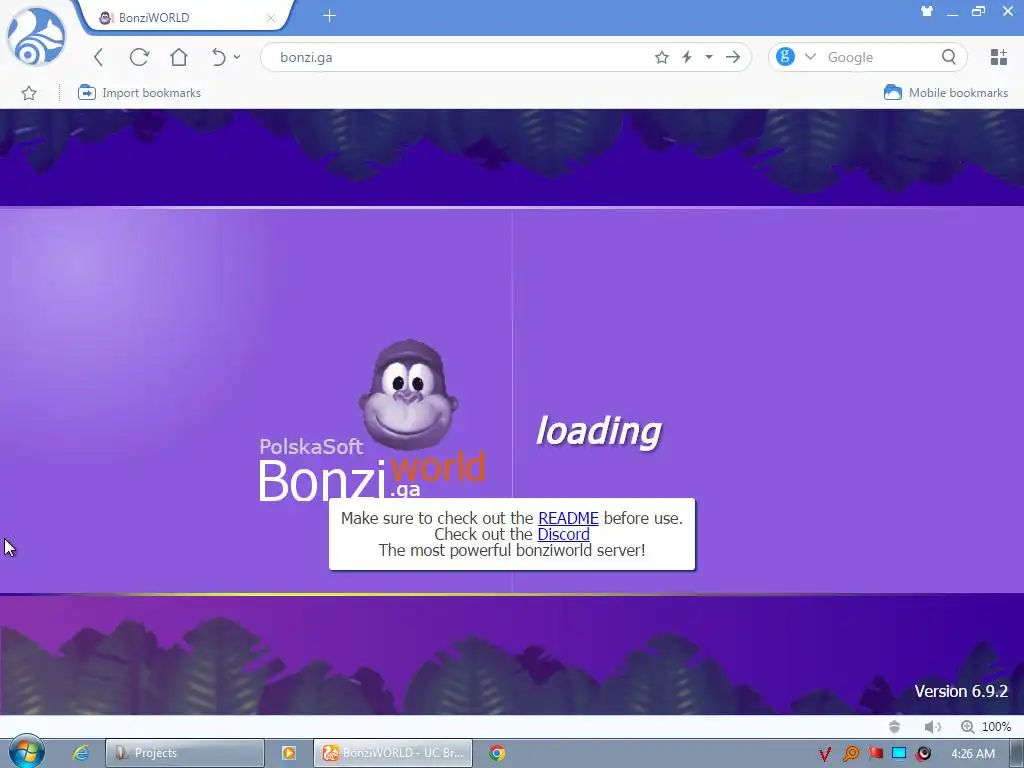Click the Bonzi monkey head logo
Screen dimensions: 1024x768
point(408,394)
